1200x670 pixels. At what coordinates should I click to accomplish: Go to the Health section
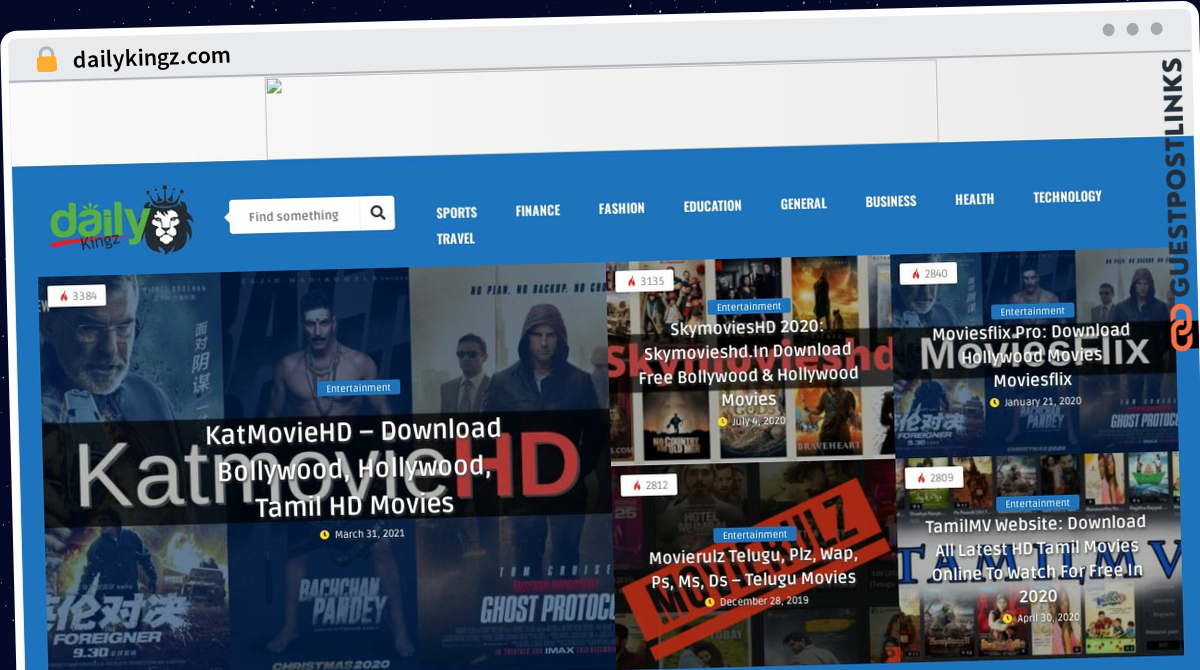point(975,199)
